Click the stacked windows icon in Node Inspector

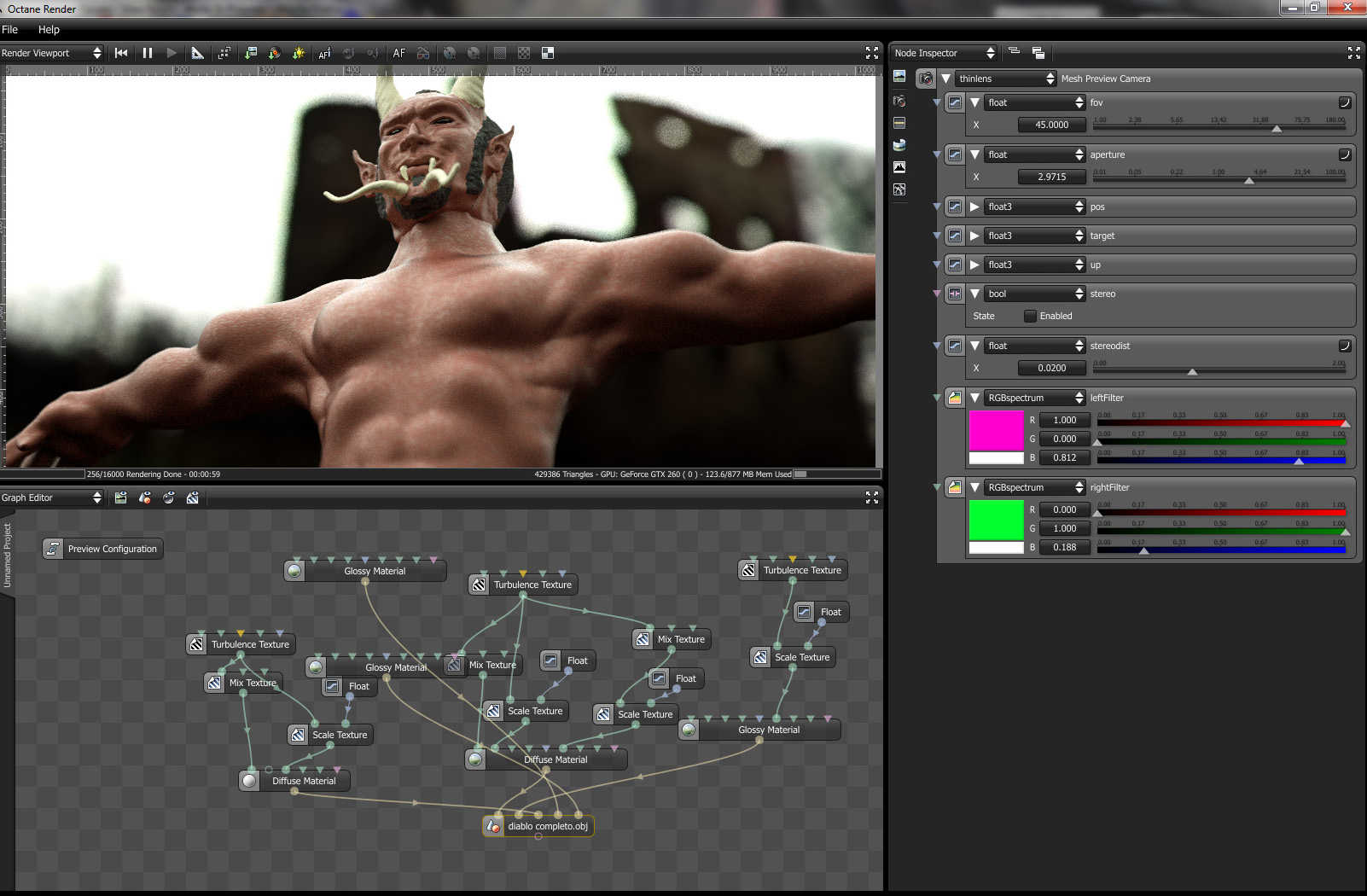point(1038,53)
